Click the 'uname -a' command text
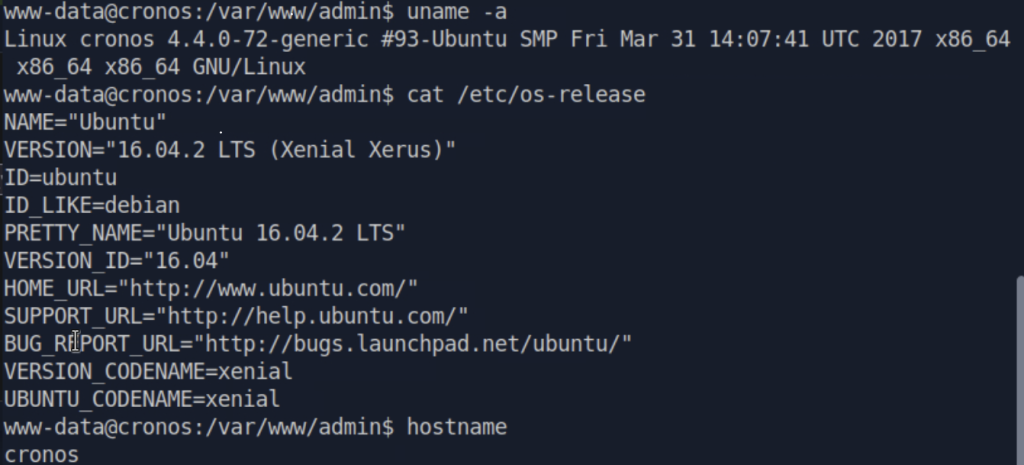 pyautogui.click(x=456, y=11)
